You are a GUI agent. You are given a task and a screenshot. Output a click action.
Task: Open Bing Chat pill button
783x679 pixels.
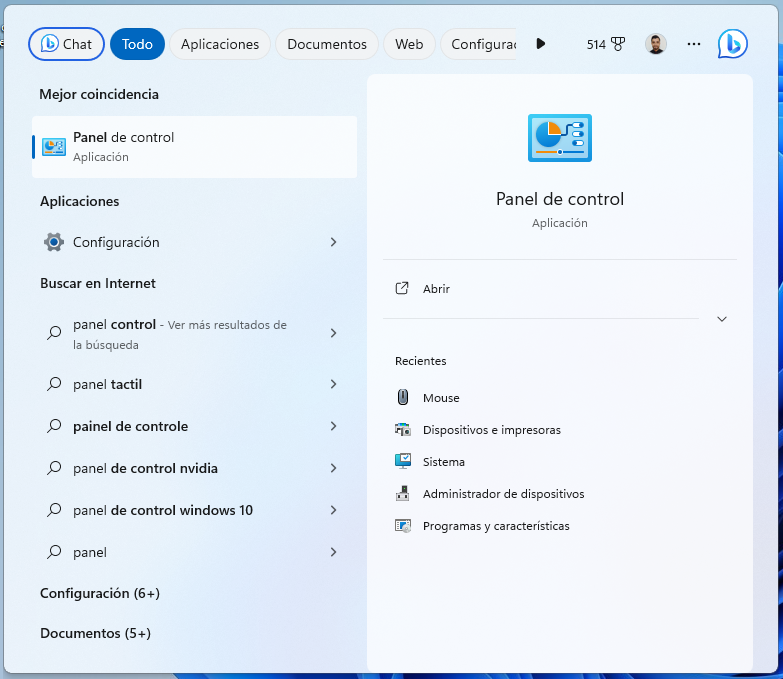pos(66,44)
